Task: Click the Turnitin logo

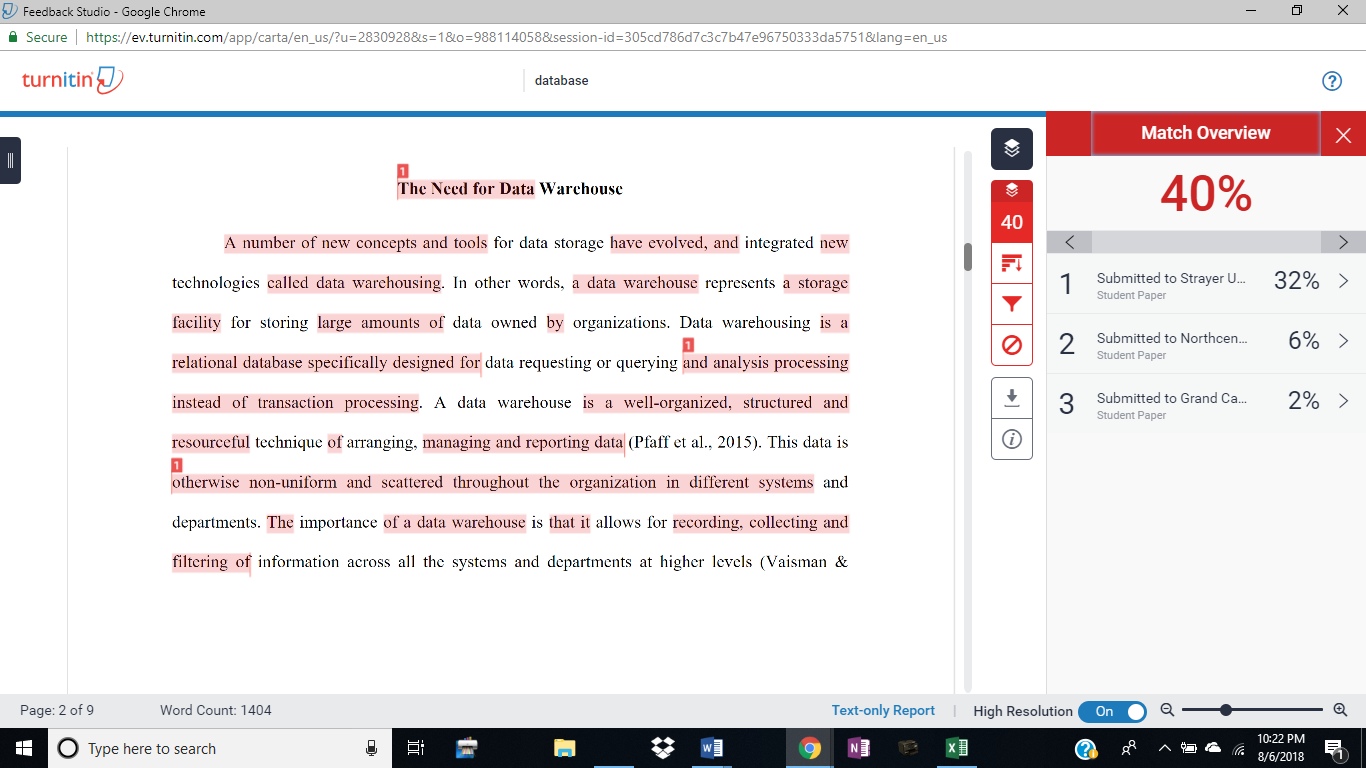Action: (x=73, y=80)
